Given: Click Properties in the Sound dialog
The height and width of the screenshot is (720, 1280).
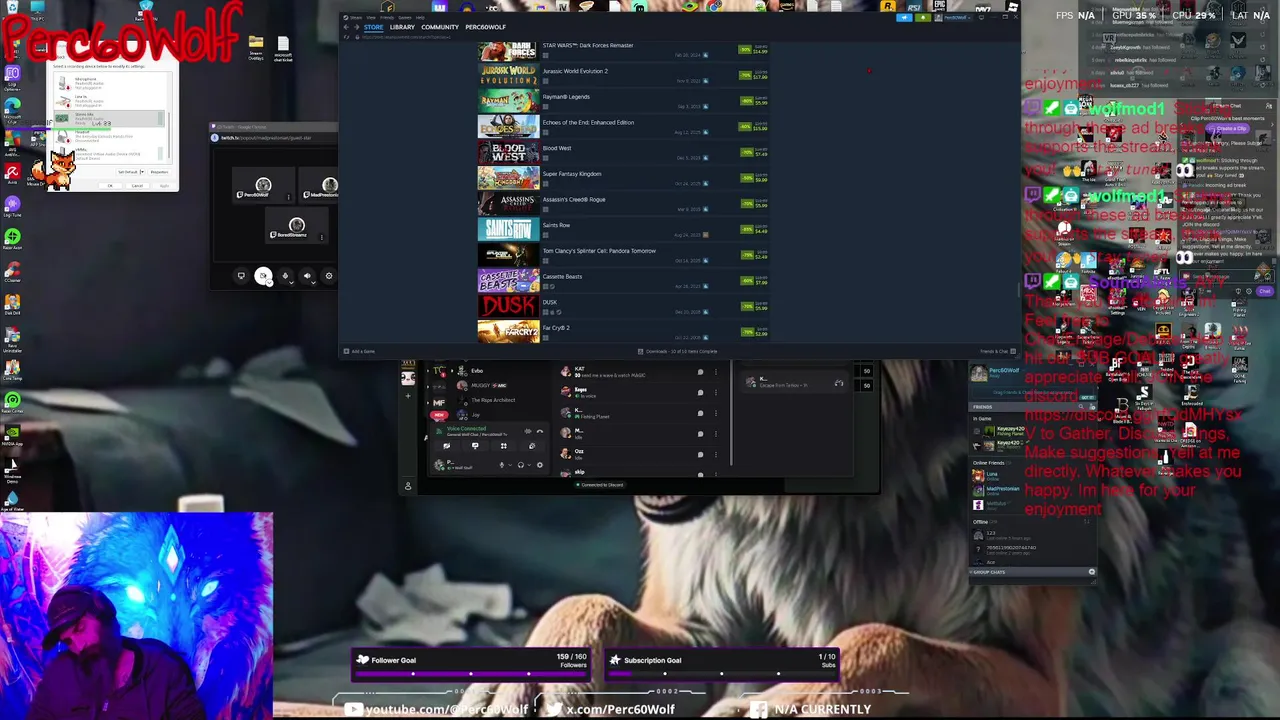Looking at the screenshot, I should pyautogui.click(x=159, y=172).
